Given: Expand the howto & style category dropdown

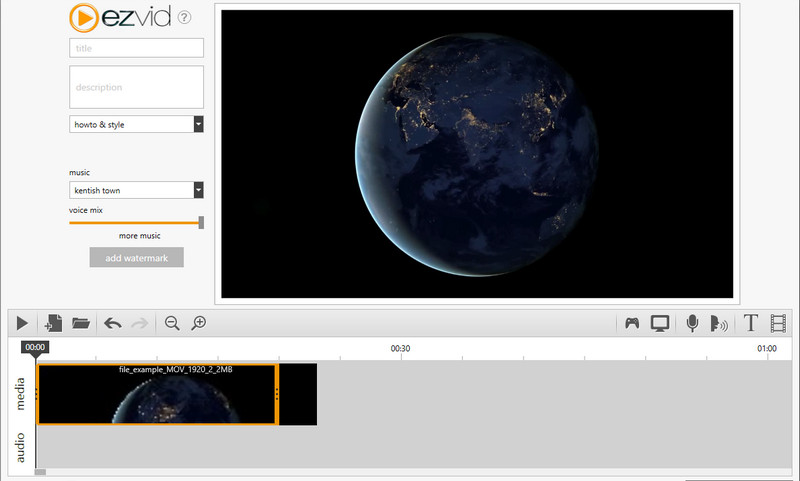Looking at the screenshot, I should pyautogui.click(x=198, y=125).
